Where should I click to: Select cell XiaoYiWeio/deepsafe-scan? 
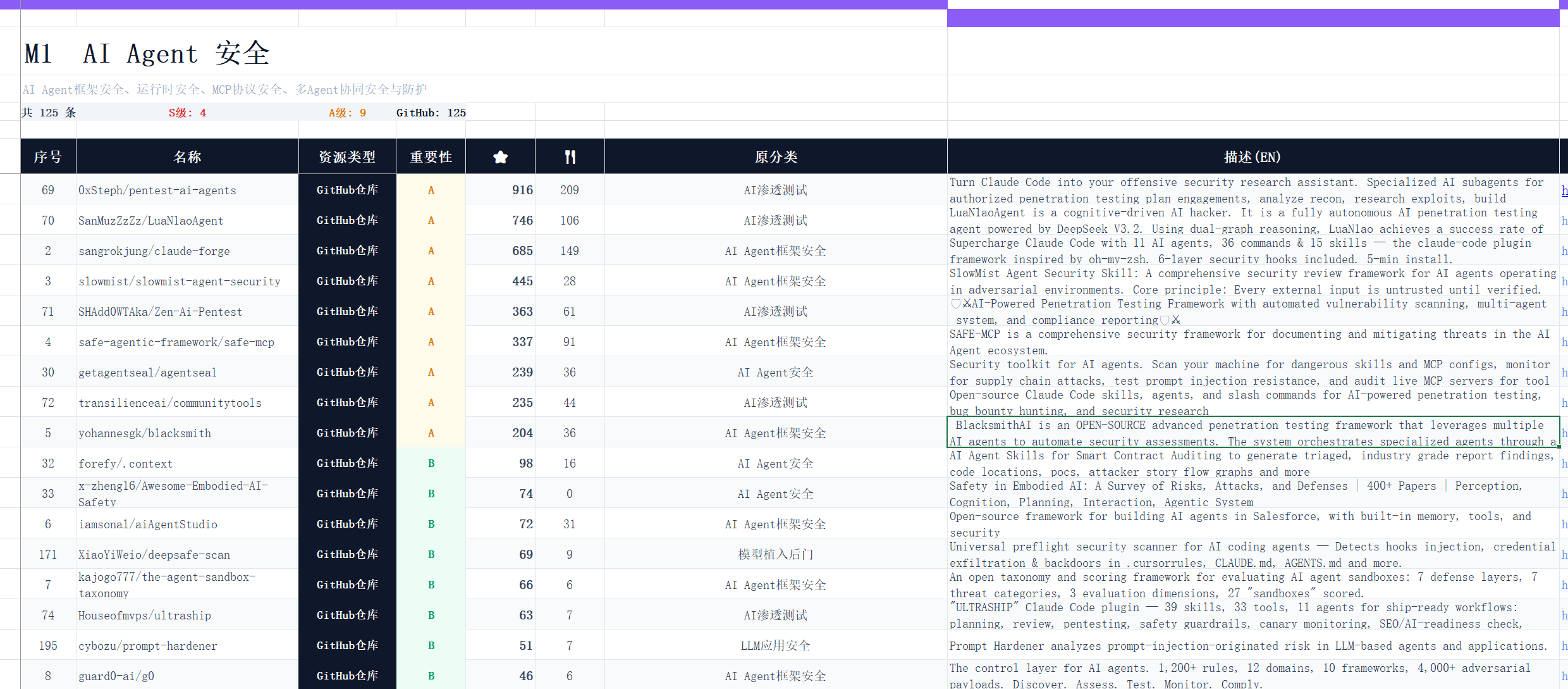[x=187, y=554]
